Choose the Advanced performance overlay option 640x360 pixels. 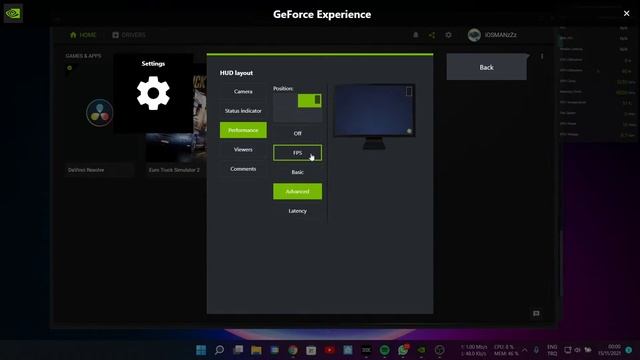297,191
